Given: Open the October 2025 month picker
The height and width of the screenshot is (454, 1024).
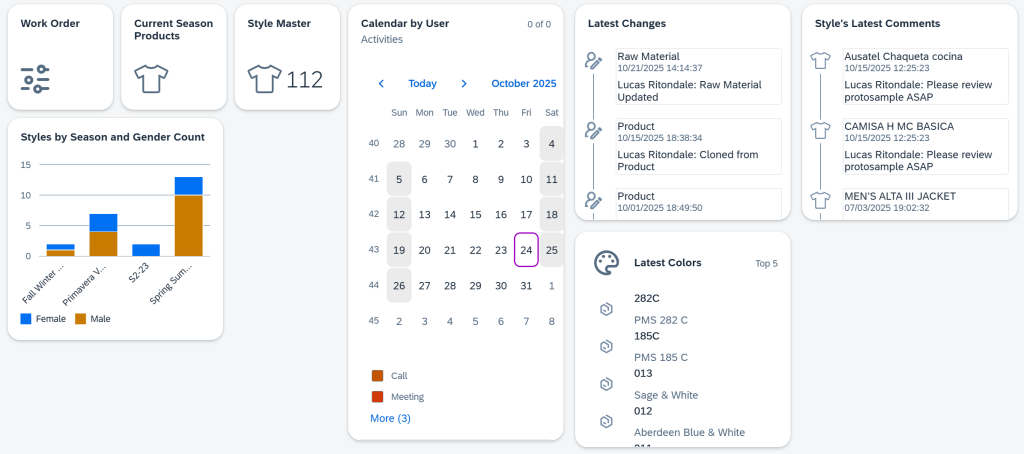Looking at the screenshot, I should coord(523,84).
